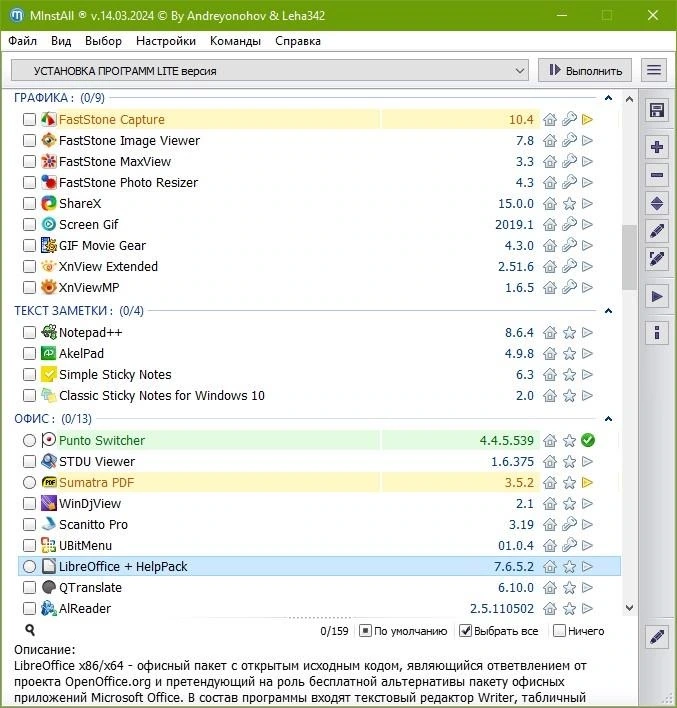Click the key icon for FastStone Image Viewer
677x708 pixels.
pyautogui.click(x=569, y=140)
